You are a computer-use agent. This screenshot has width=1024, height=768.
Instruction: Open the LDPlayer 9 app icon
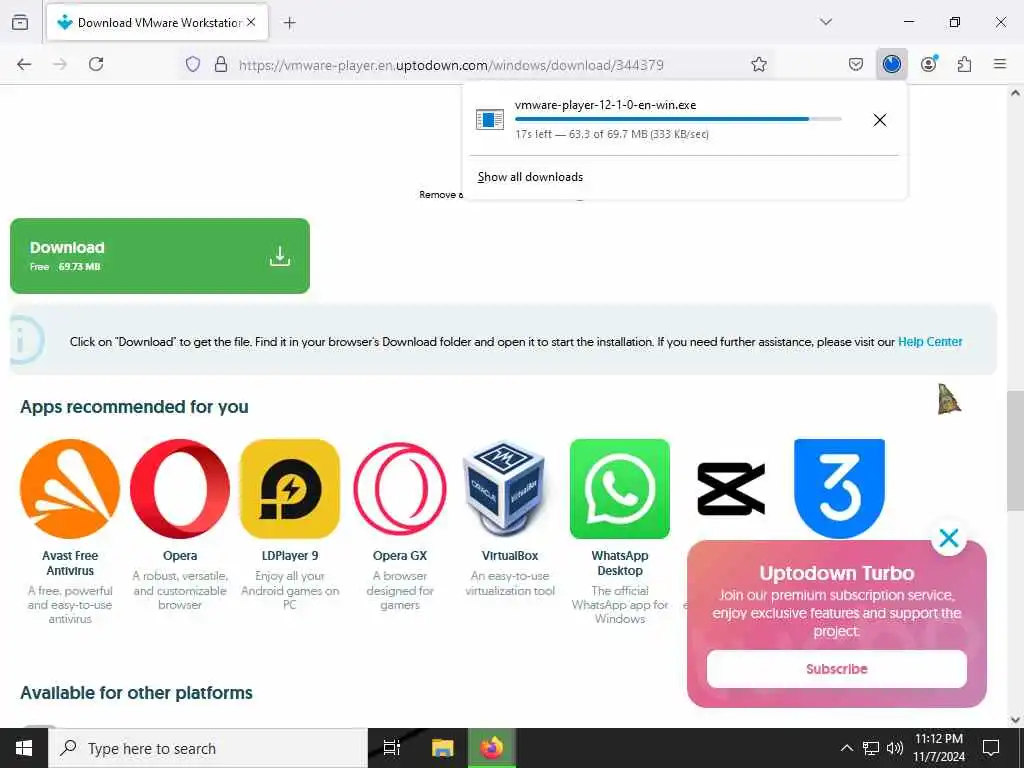(290, 488)
